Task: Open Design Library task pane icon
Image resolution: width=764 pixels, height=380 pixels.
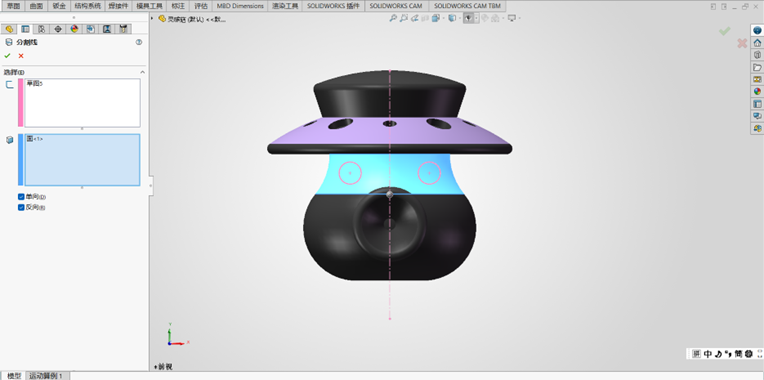Action: pyautogui.click(x=757, y=55)
